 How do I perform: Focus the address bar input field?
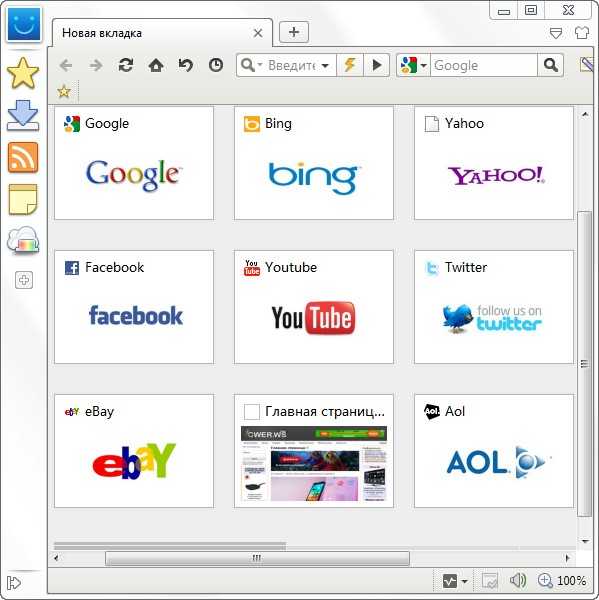pos(292,65)
